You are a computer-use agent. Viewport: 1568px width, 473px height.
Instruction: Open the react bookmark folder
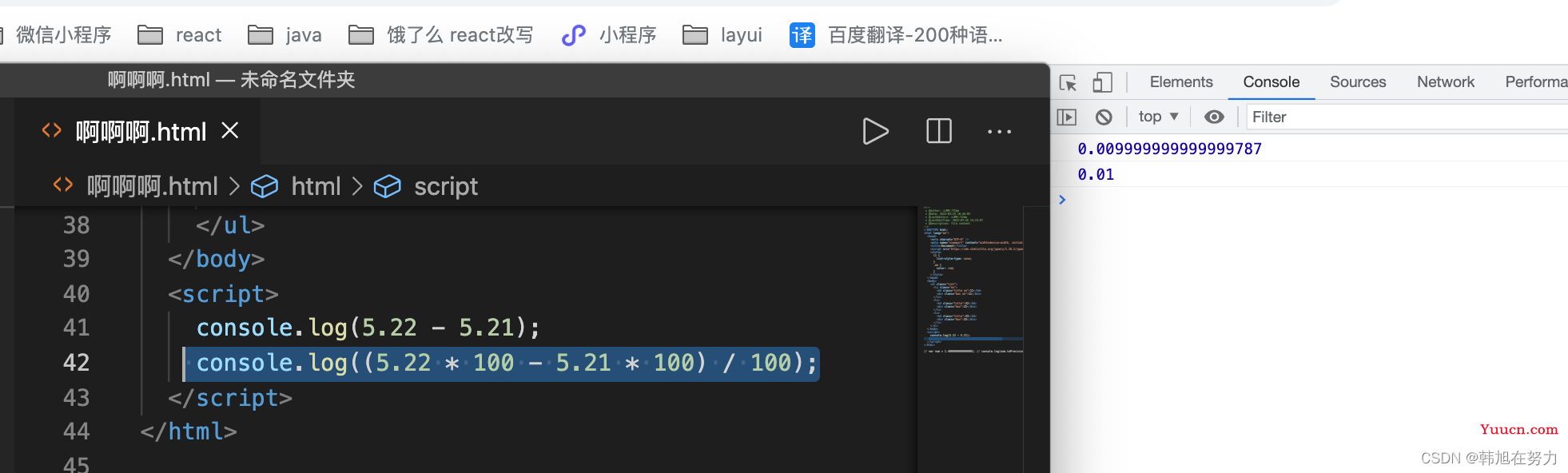point(180,35)
